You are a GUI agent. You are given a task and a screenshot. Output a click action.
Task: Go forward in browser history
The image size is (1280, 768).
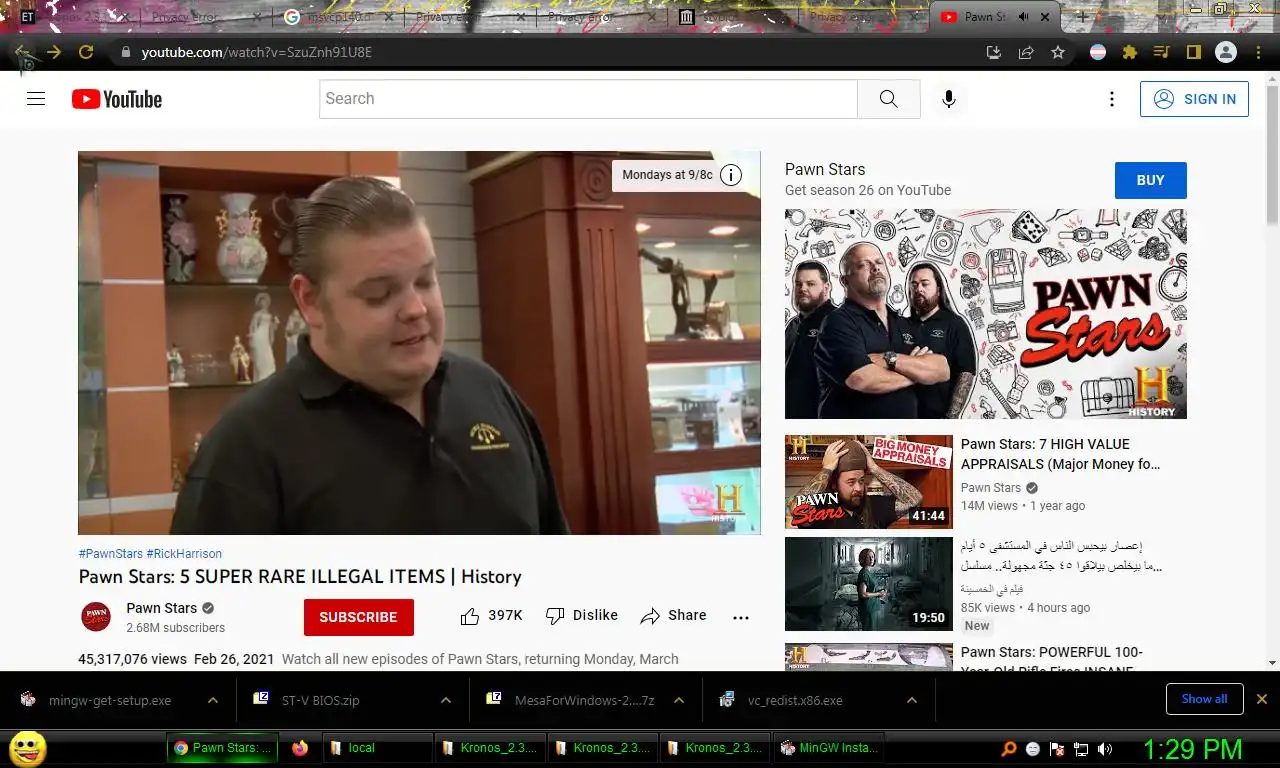pos(54,52)
